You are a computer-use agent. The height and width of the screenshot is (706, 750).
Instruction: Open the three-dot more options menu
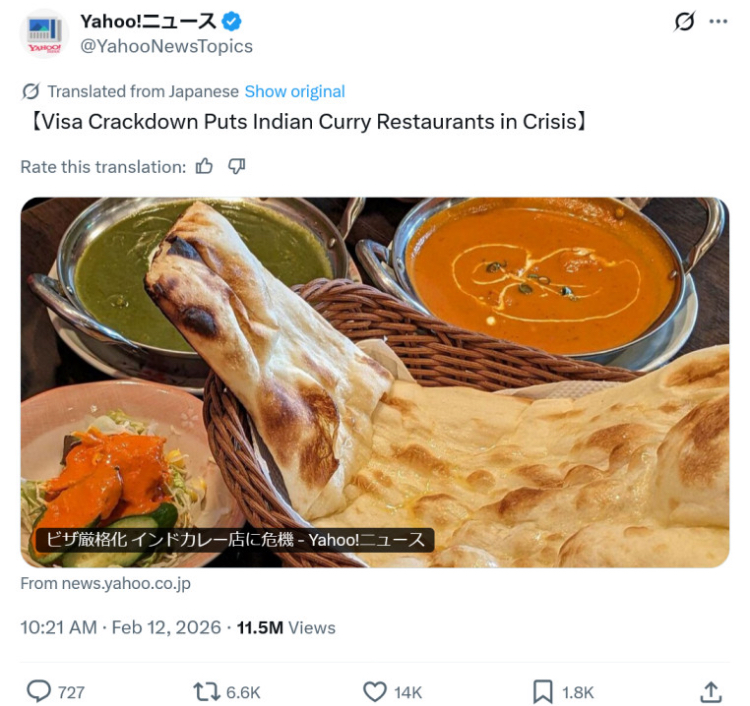click(x=718, y=22)
